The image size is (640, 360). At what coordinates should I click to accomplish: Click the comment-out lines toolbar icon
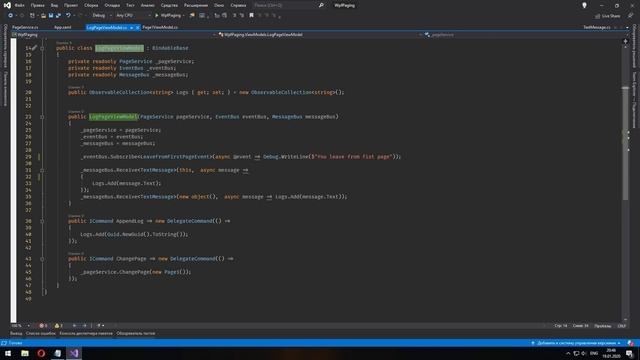(235, 16)
